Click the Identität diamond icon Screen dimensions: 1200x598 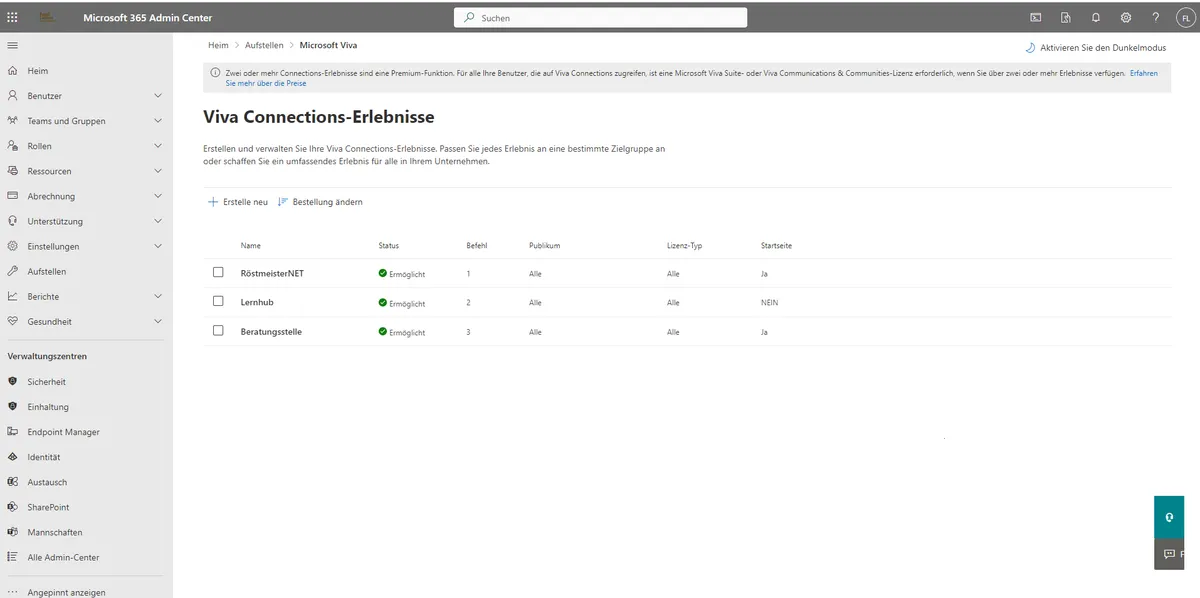13,457
